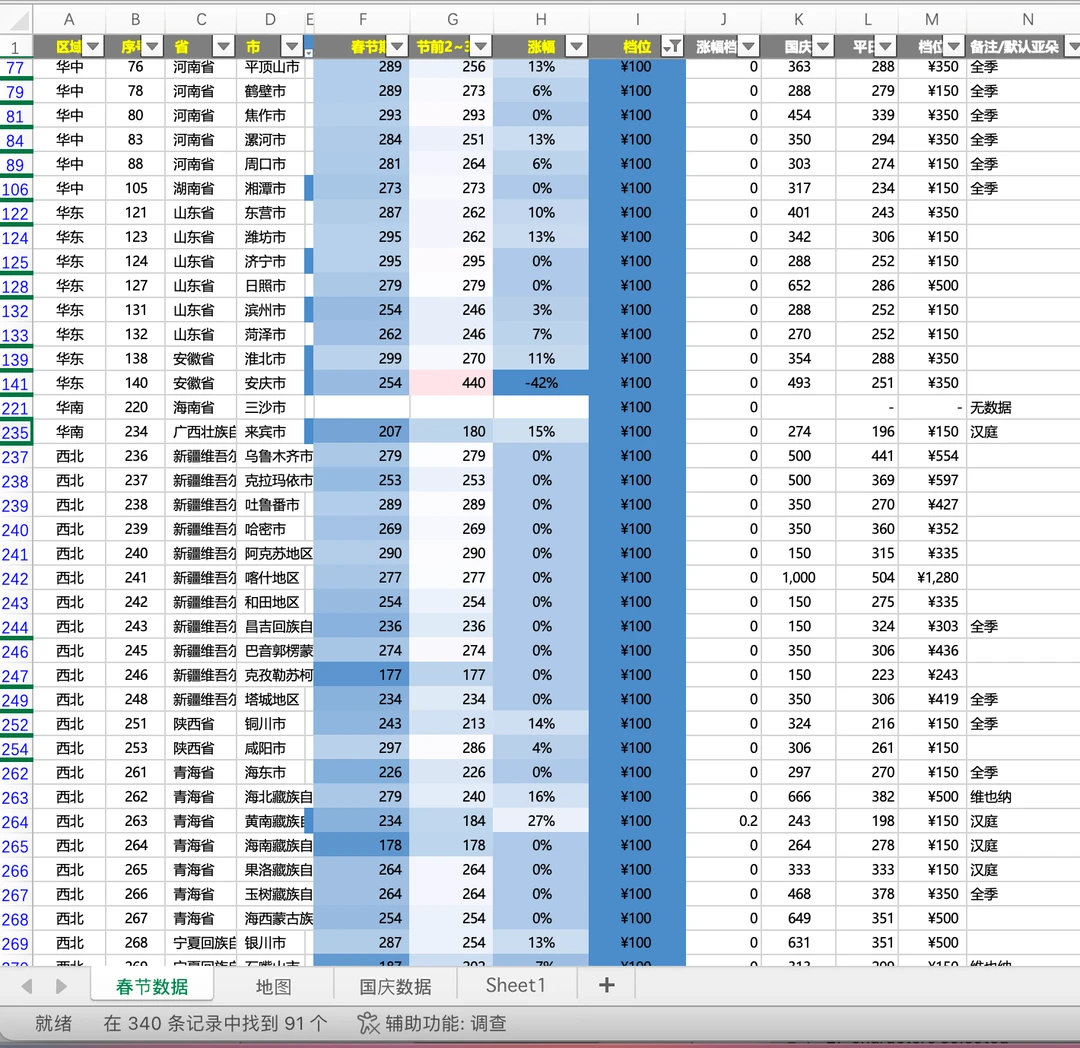Click the 1,000 value in 喀什地区 row
This screenshot has width=1080, height=1048.
tap(798, 578)
